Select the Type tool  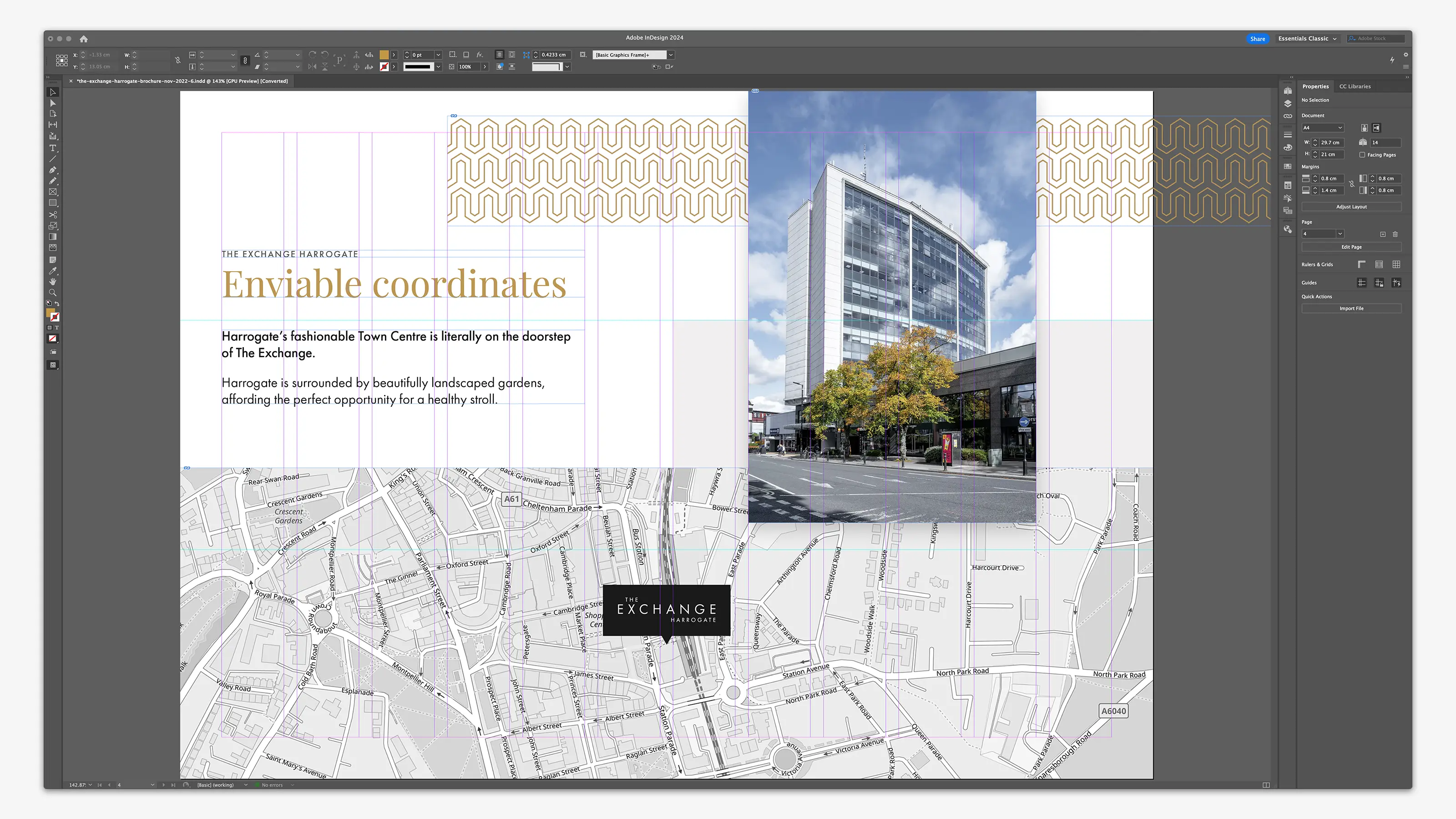[53, 148]
